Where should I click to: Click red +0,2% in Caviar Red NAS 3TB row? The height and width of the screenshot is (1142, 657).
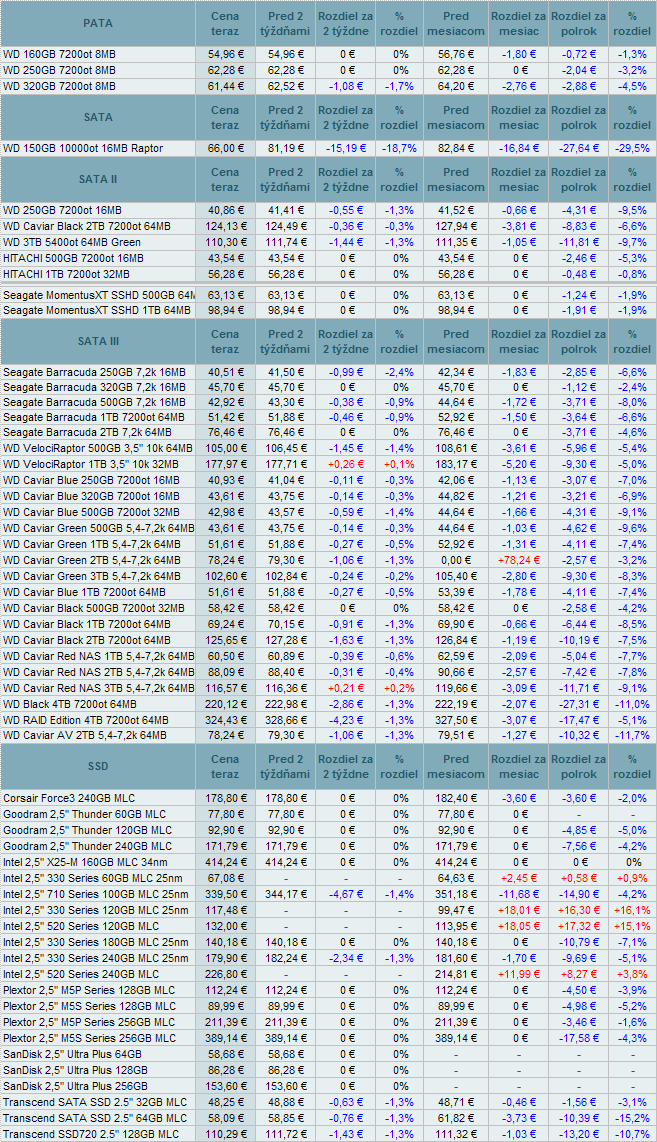click(x=399, y=689)
